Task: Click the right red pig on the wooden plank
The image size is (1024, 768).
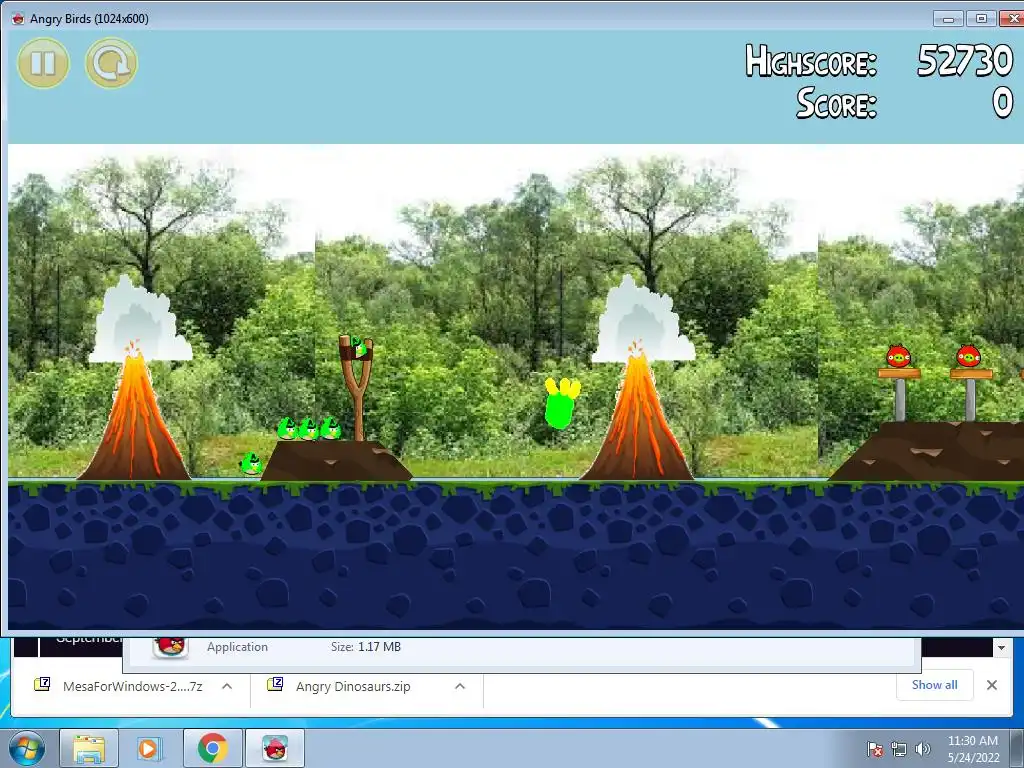Action: click(x=968, y=357)
